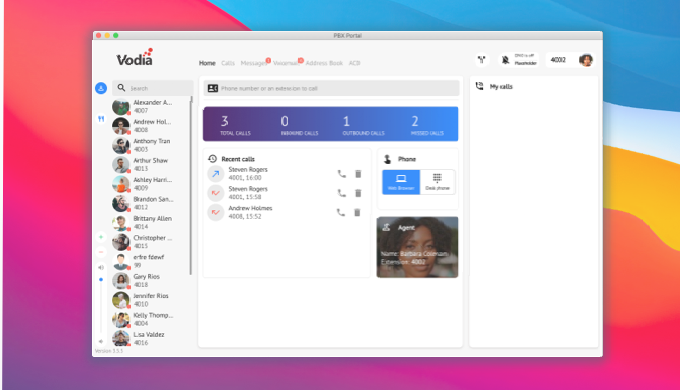
Task: Call back Steven Rogers from the 16:00 entry
Action: coord(342,174)
